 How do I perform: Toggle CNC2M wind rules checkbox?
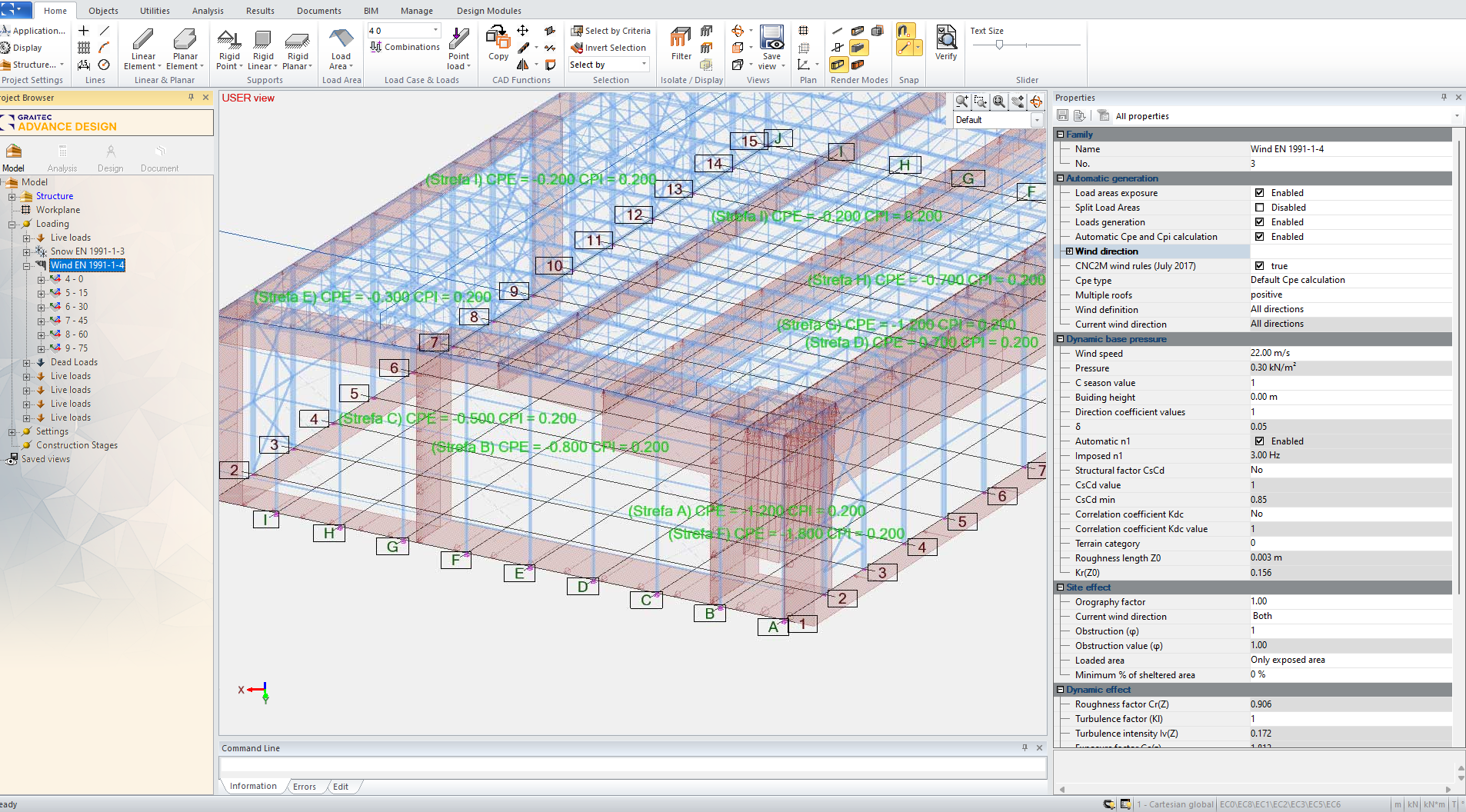coord(1259,266)
